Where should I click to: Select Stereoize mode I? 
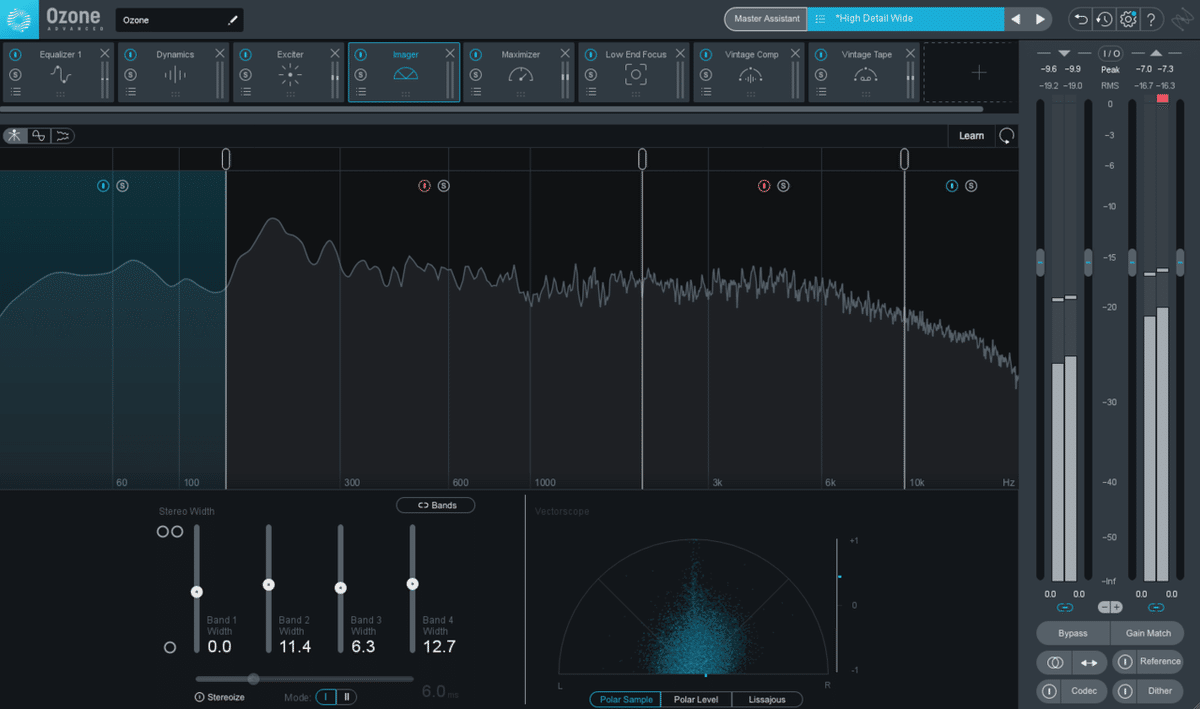point(326,697)
